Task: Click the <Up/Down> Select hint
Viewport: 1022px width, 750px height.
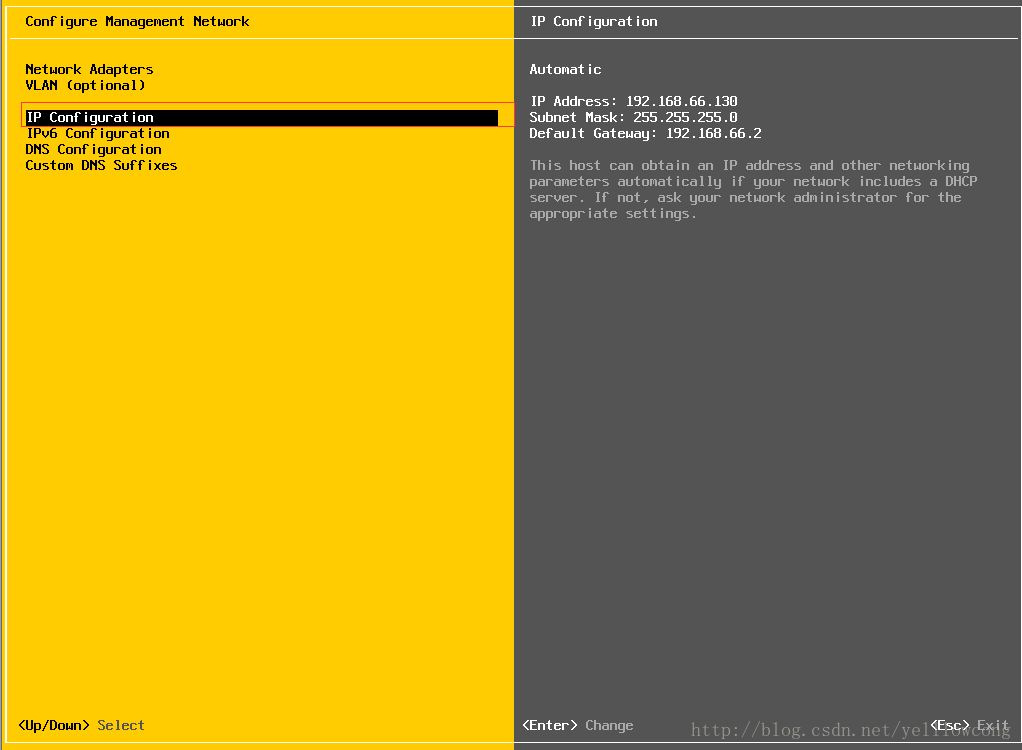Action: point(81,725)
